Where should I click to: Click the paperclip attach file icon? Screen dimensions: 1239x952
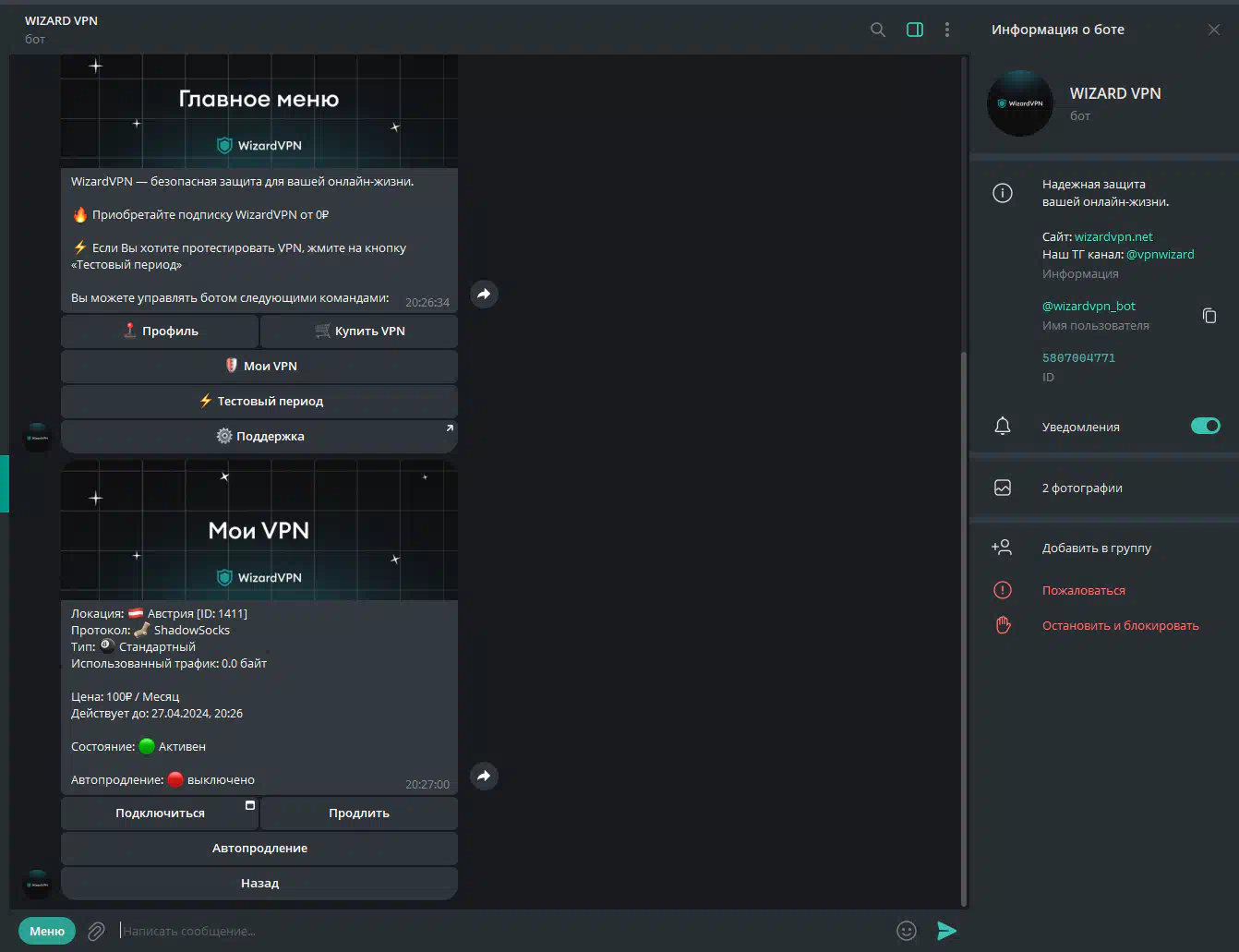point(96,931)
